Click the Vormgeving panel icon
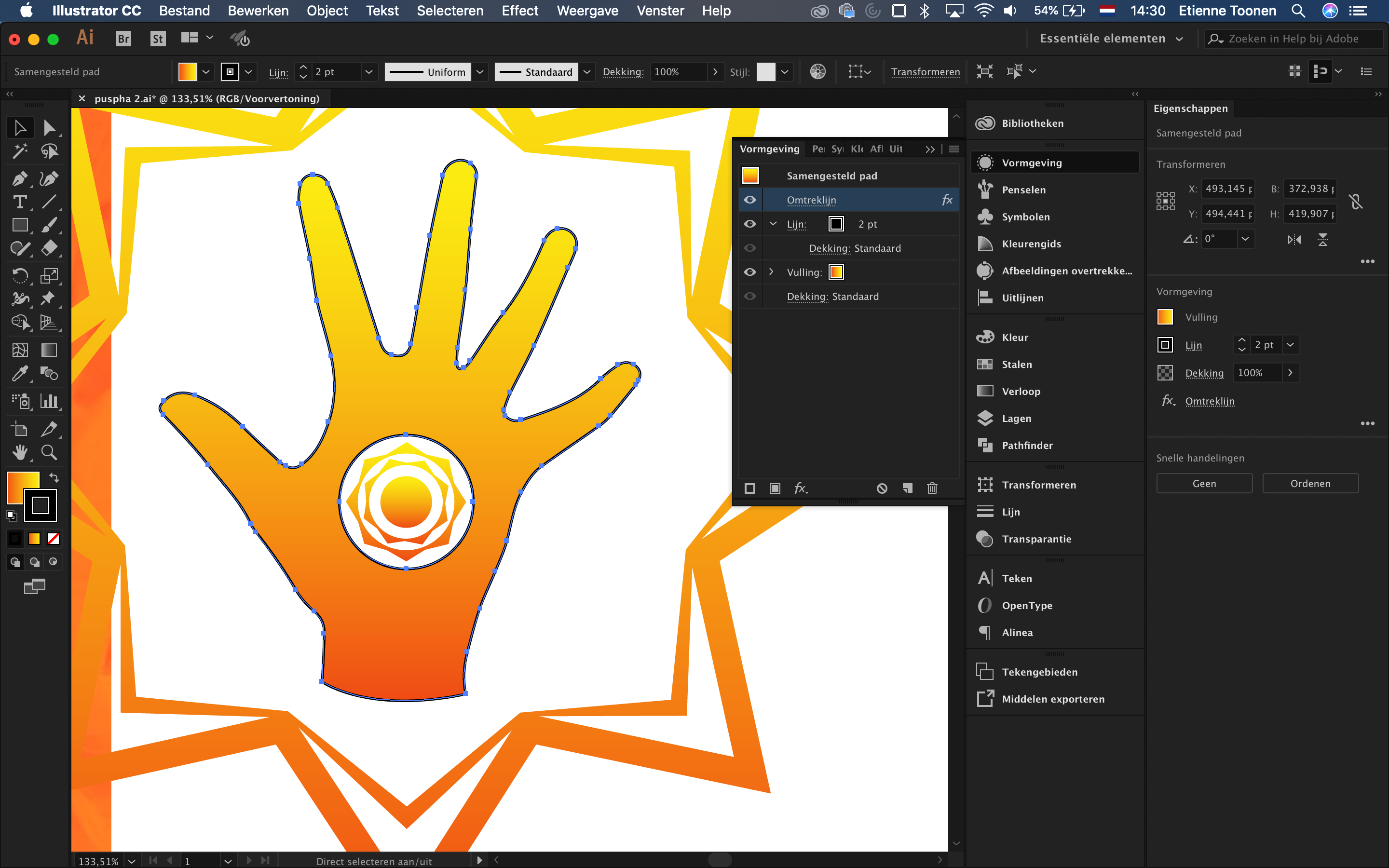This screenshot has height=868, width=1389. pyautogui.click(x=984, y=162)
